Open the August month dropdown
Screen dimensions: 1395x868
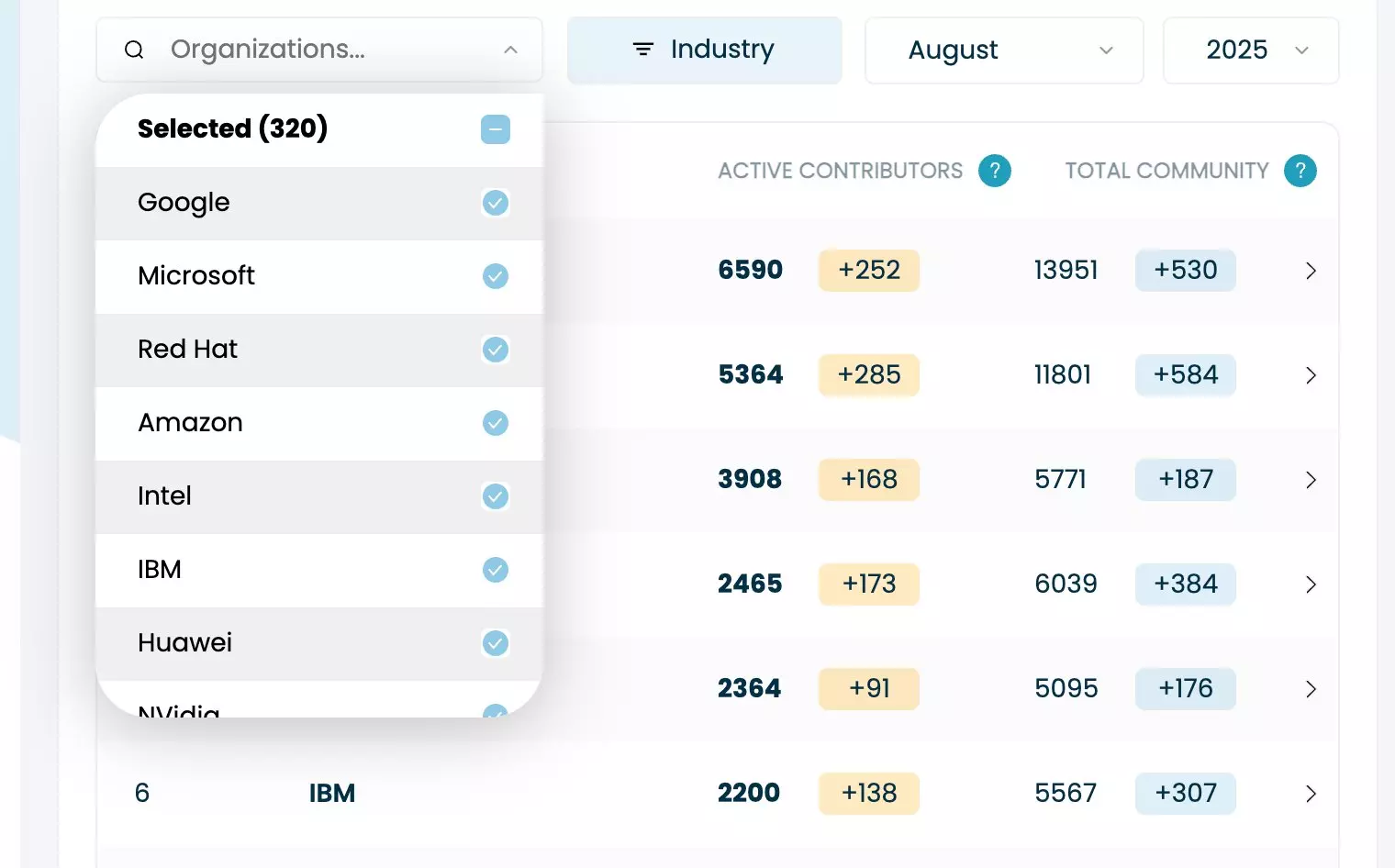1004,50
